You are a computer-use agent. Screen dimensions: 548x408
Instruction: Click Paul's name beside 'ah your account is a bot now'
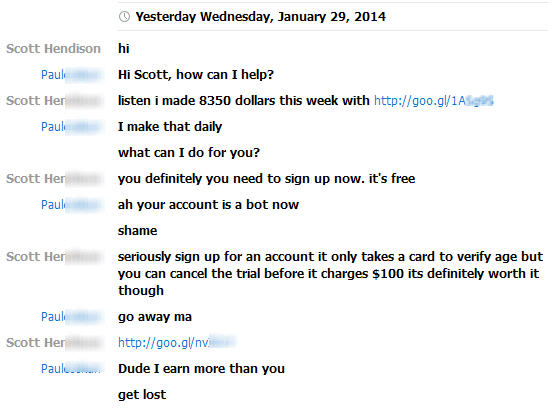(72, 205)
